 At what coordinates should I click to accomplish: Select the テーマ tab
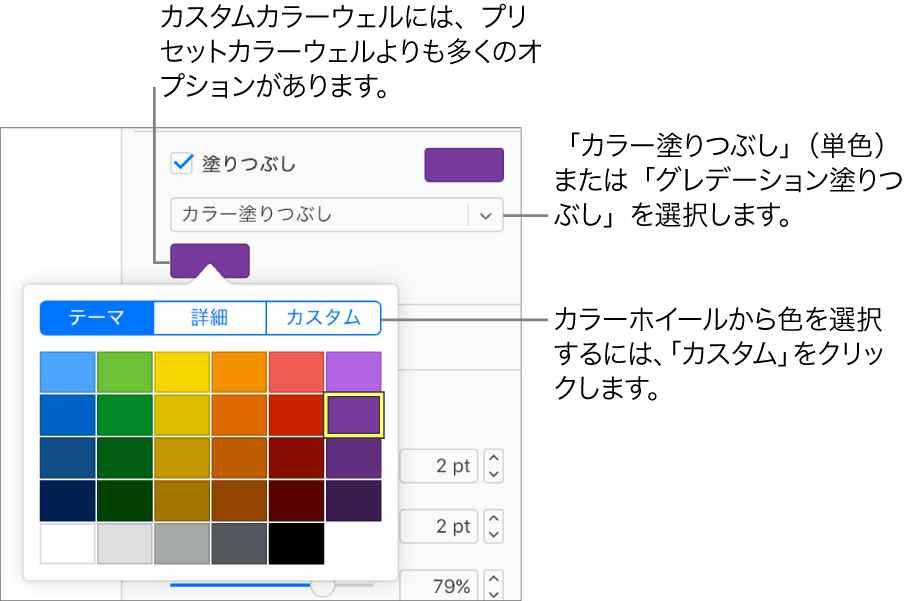coord(95,318)
